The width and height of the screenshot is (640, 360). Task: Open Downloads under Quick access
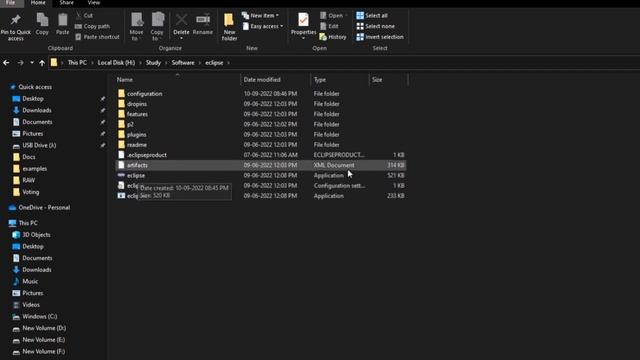point(37,110)
